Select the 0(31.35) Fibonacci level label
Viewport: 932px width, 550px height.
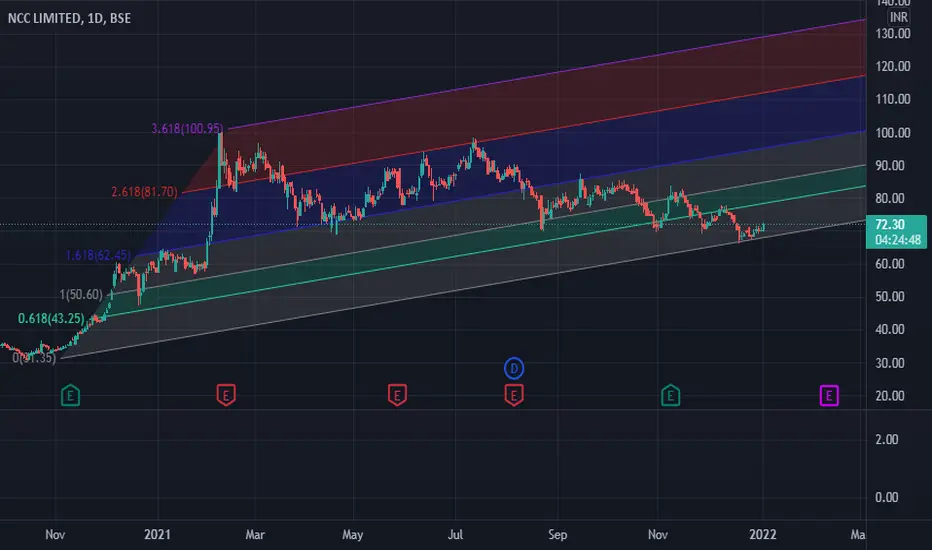[34, 358]
